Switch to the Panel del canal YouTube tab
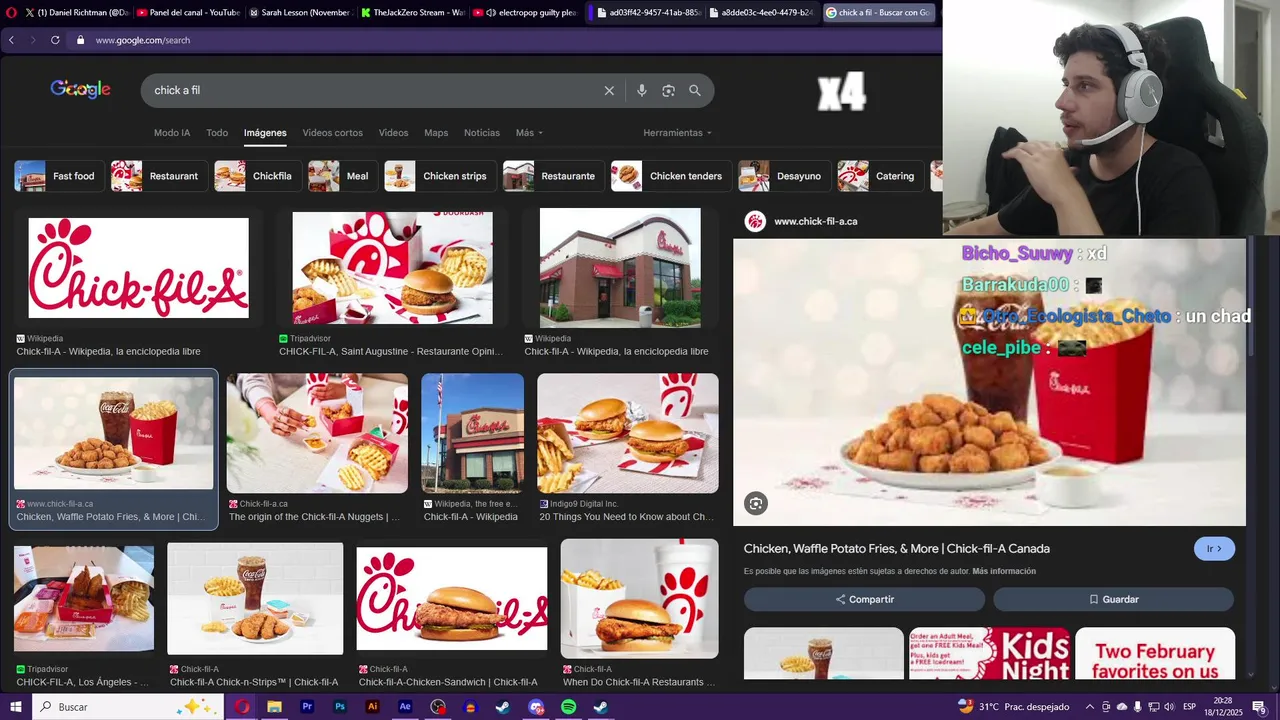1280x720 pixels. click(188, 12)
